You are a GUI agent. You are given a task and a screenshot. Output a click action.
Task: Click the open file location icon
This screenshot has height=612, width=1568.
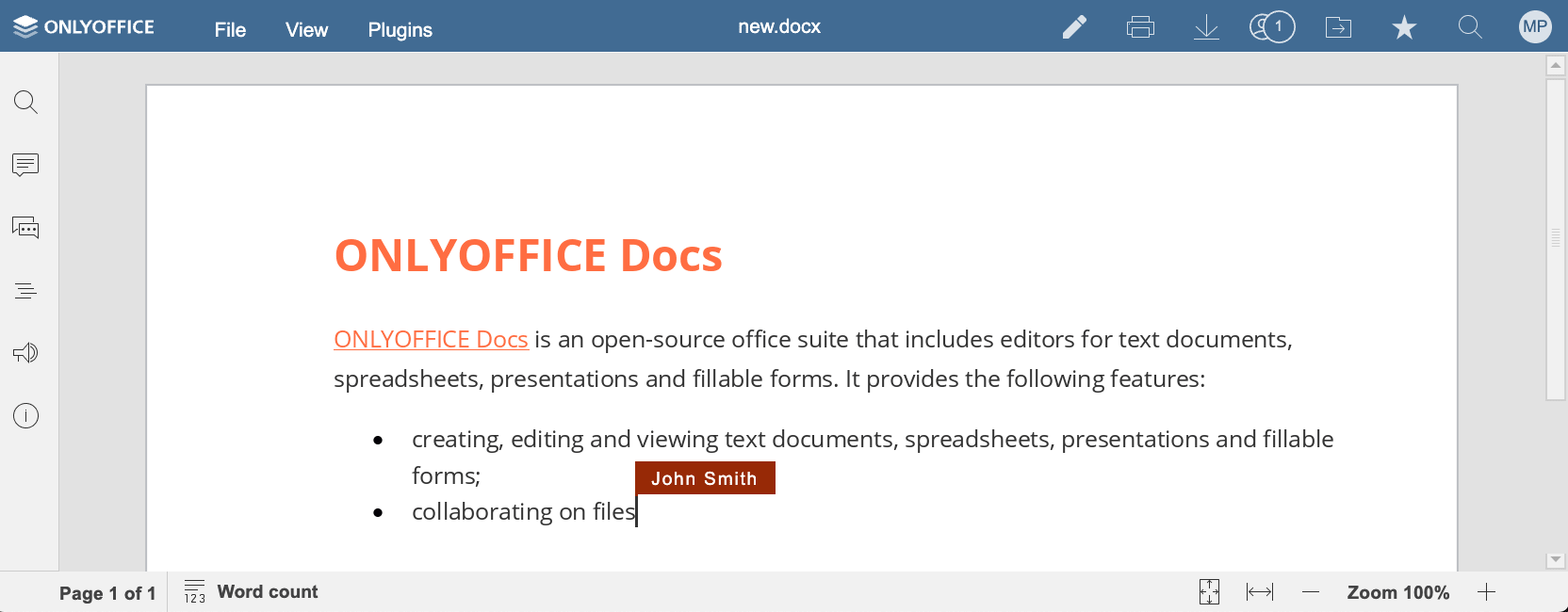(x=1338, y=27)
